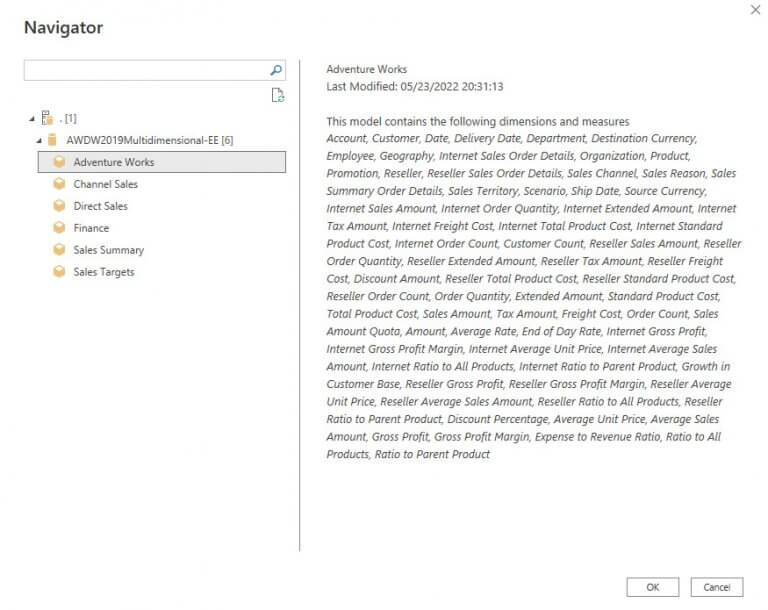The width and height of the screenshot is (768, 610).
Task: Click the Channel Sales cube icon
Action: (59, 184)
